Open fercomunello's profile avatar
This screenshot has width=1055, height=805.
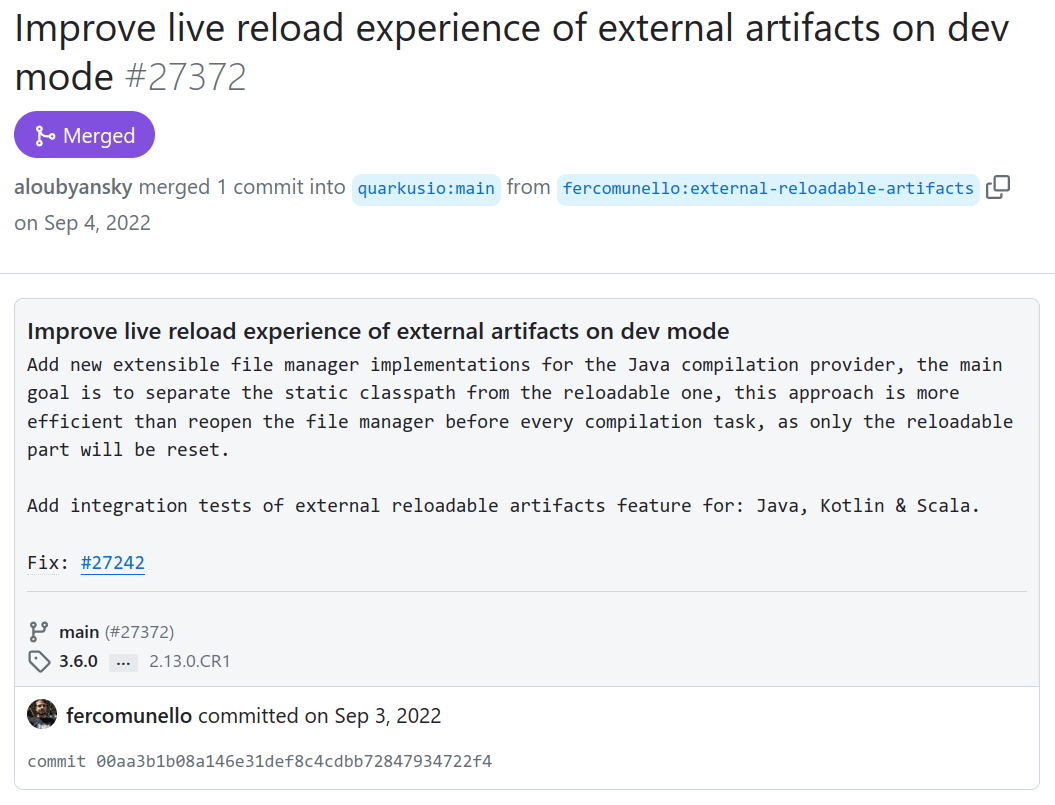(x=42, y=714)
